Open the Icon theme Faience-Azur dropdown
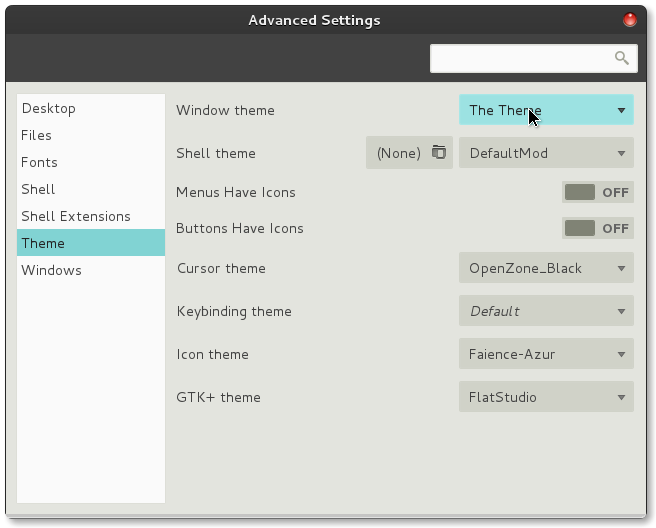 tap(546, 354)
